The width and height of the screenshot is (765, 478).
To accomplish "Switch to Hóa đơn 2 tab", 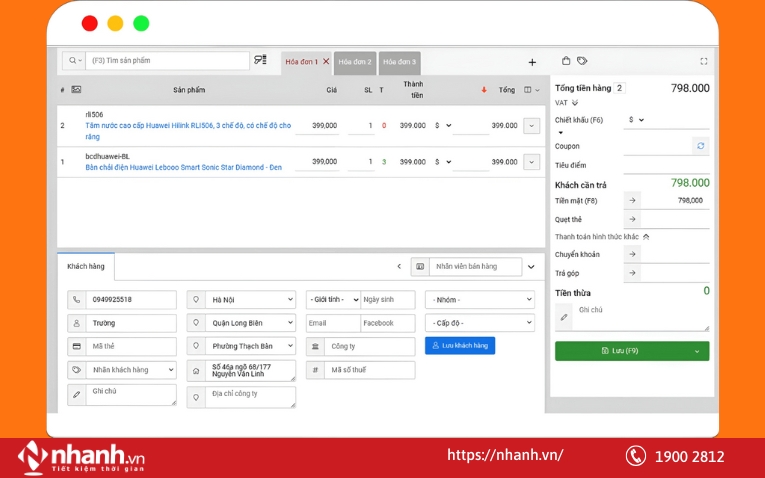I will click(355, 62).
